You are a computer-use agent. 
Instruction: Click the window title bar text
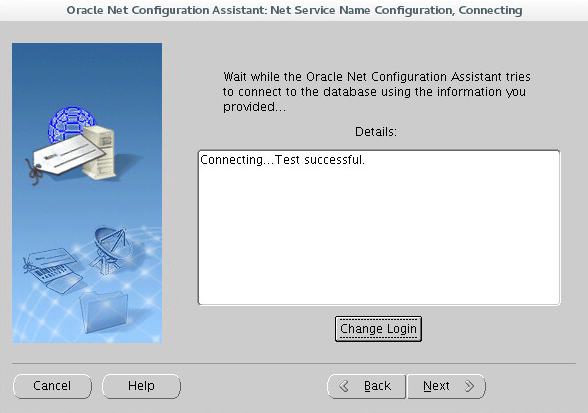point(294,10)
